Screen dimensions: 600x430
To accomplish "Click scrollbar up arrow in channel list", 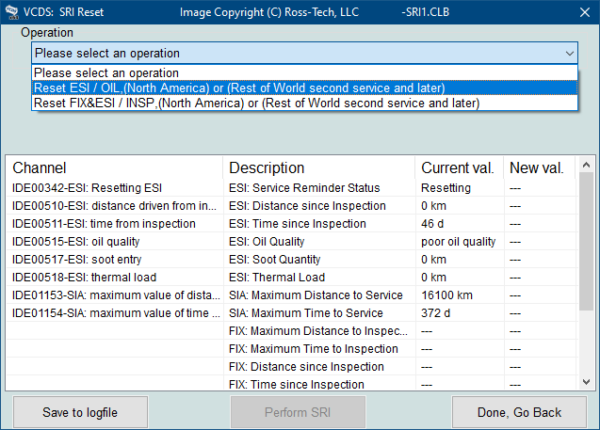I will point(584,165).
